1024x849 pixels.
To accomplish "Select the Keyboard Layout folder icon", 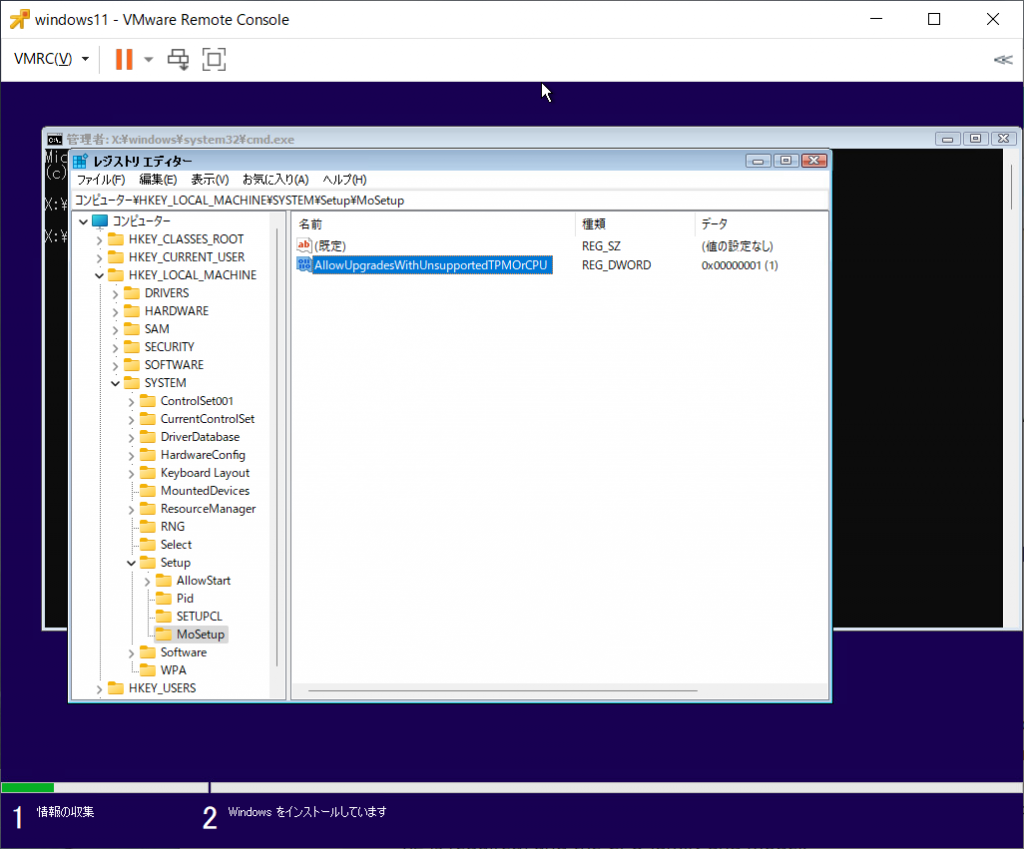I will pyautogui.click(x=148, y=472).
